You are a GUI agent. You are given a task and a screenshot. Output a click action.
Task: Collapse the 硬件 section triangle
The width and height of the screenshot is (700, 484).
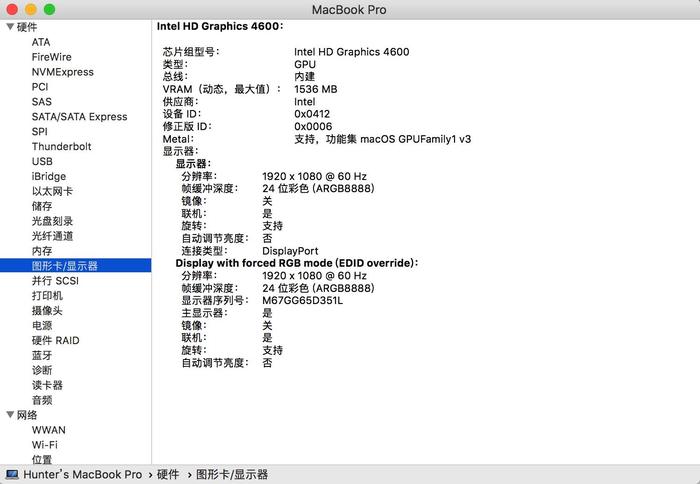pyautogui.click(x=10, y=27)
